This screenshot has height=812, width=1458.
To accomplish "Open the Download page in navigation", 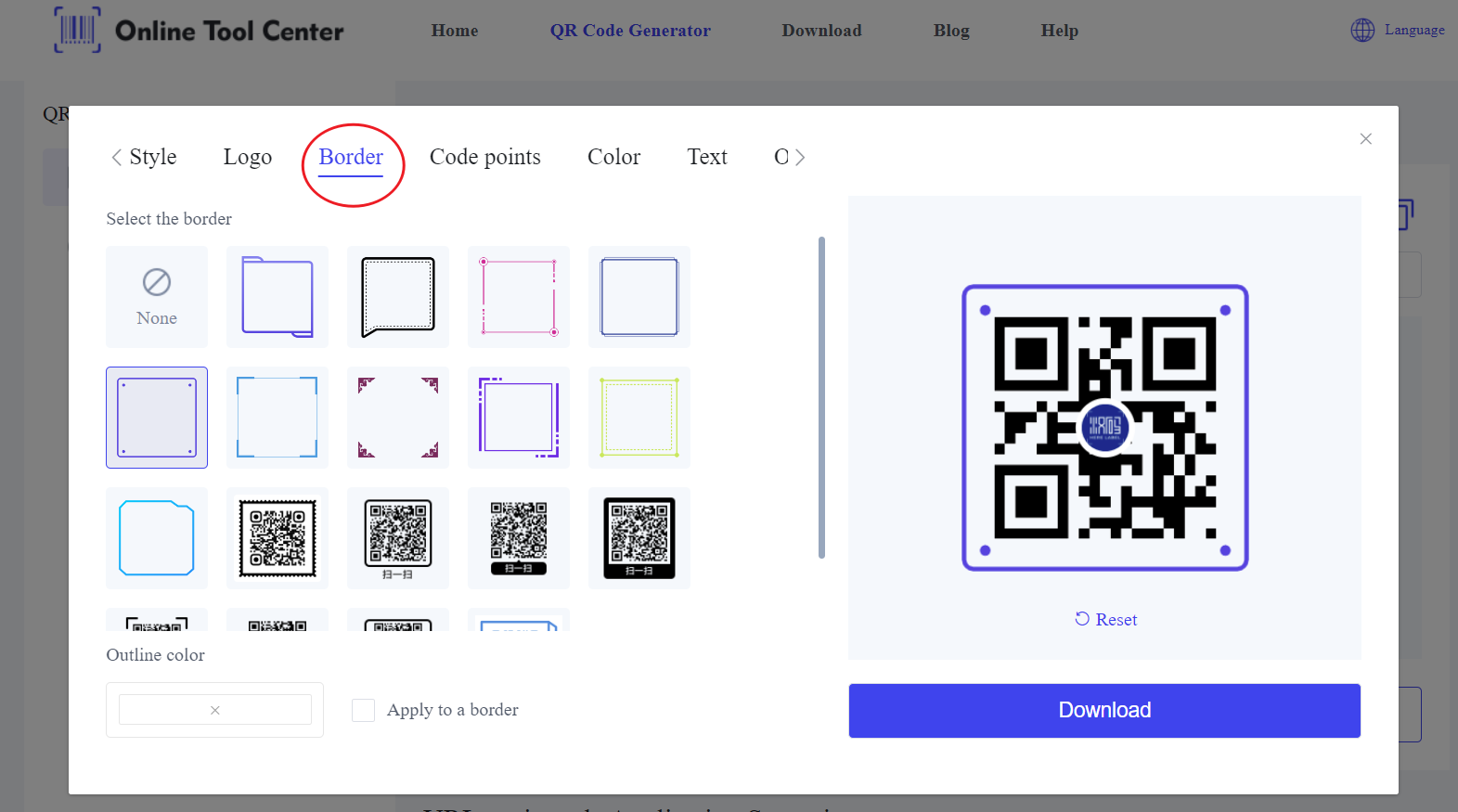I will coord(821,31).
